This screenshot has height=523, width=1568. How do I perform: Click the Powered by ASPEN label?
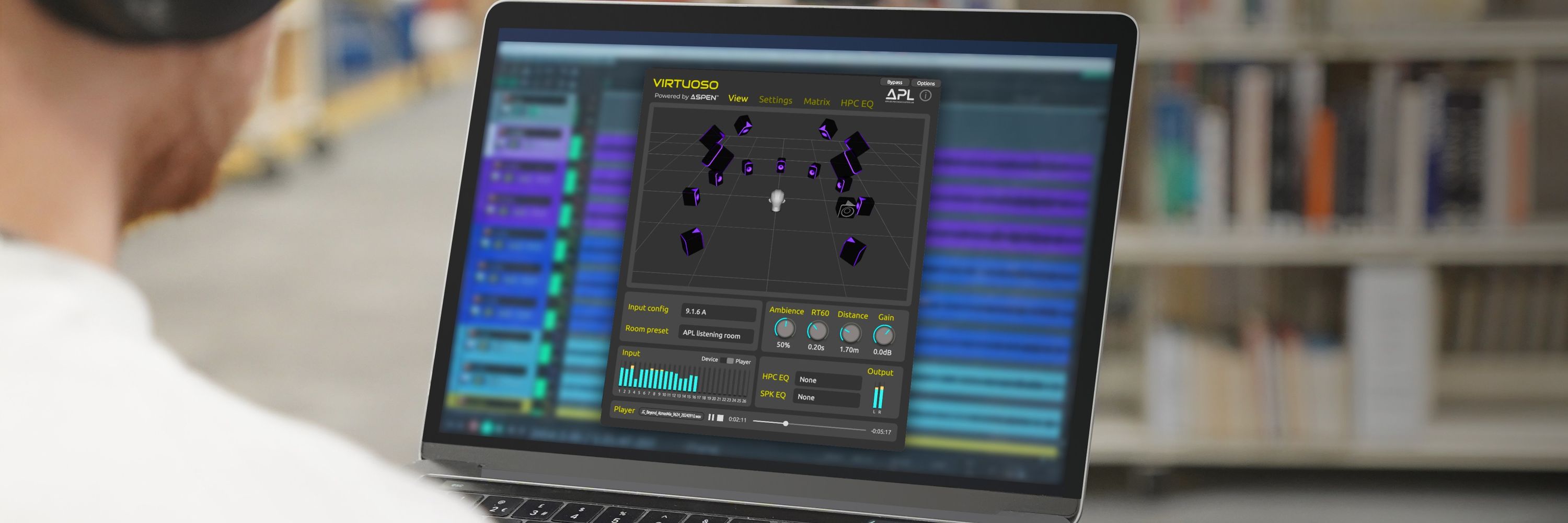(x=686, y=97)
